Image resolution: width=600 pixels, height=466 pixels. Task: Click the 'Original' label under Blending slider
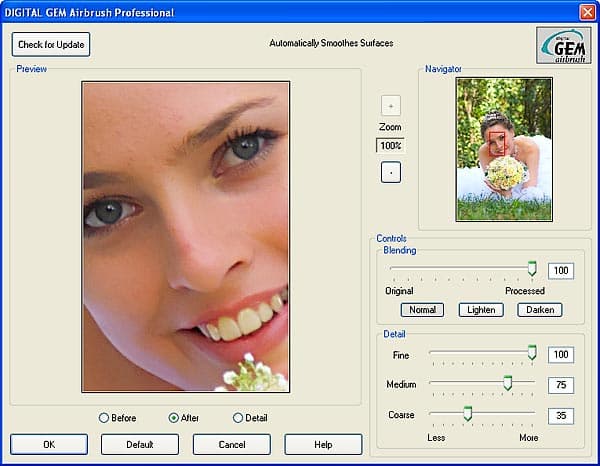pos(399,291)
